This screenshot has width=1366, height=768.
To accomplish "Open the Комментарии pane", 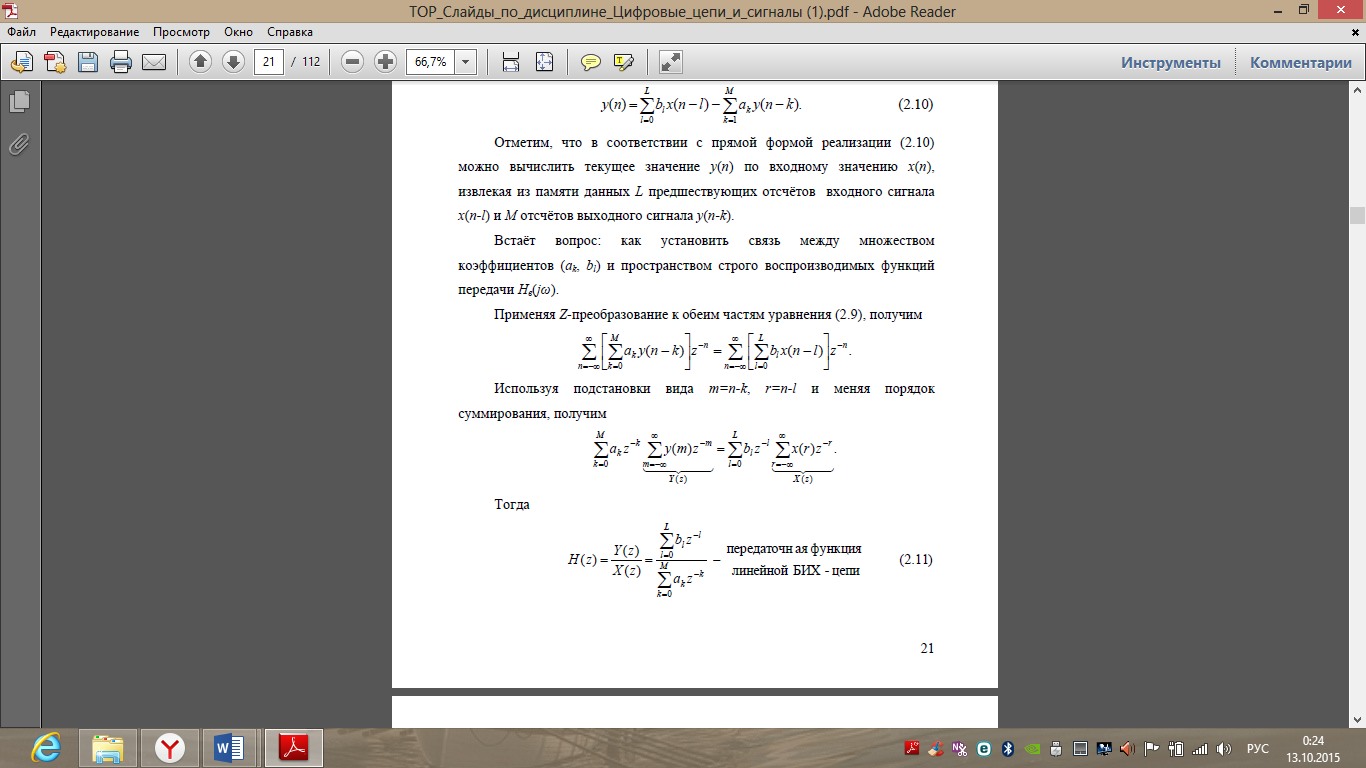I will tap(1300, 62).
